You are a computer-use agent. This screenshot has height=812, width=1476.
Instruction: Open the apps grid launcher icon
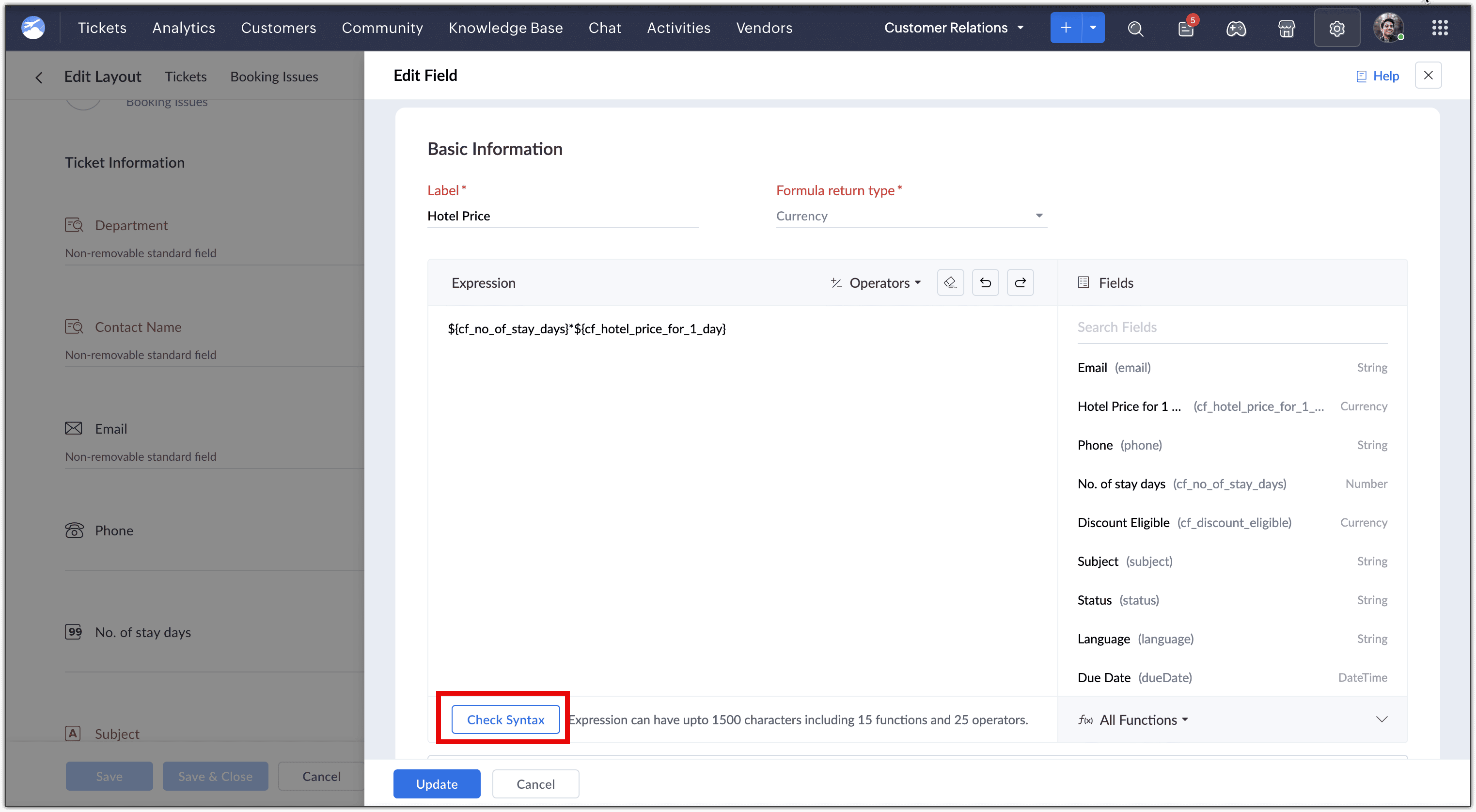1439,28
